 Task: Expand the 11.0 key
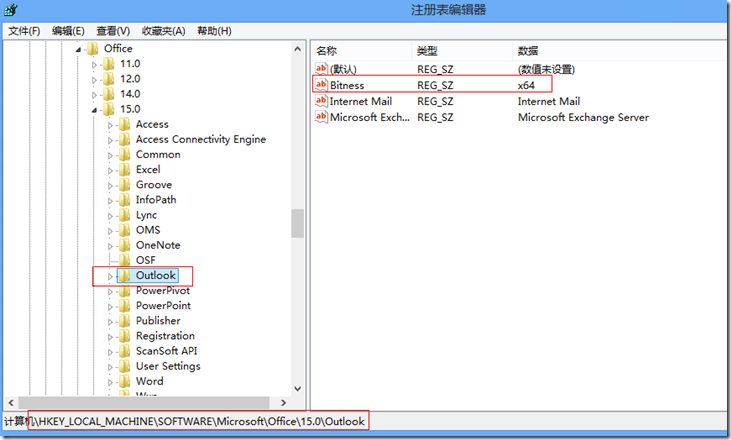(x=94, y=64)
